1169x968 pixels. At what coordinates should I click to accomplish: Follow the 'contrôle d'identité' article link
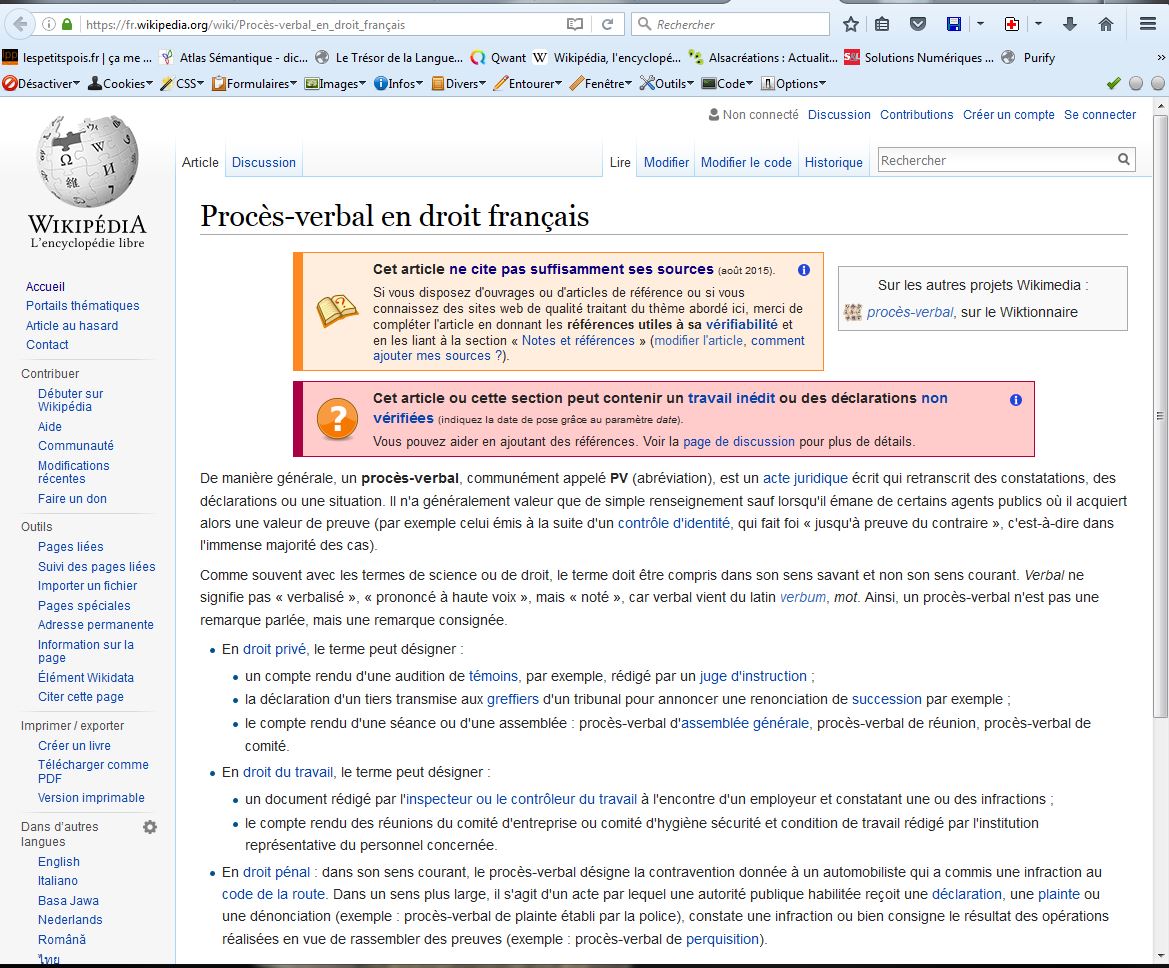tap(673, 523)
